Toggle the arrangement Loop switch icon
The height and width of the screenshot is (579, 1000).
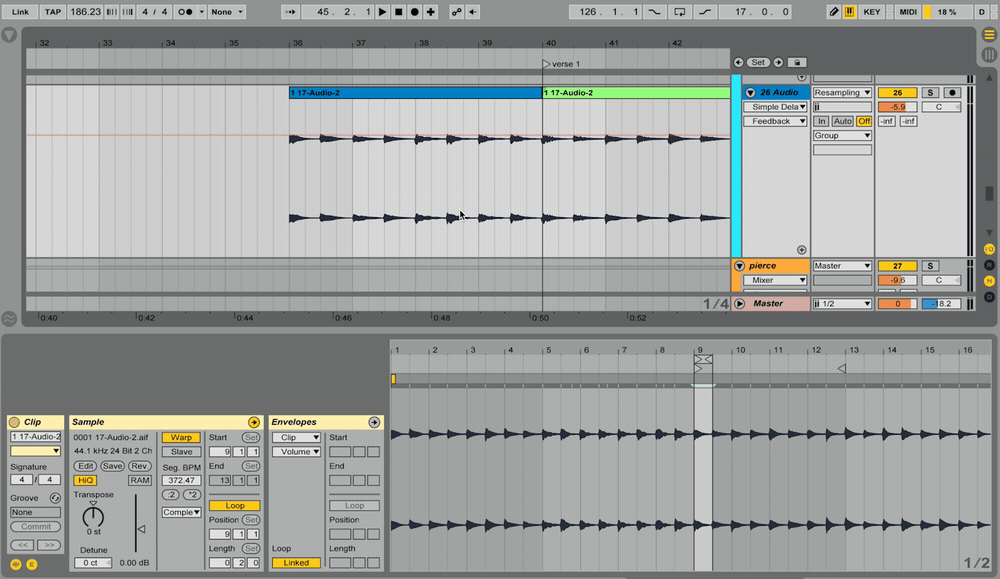[x=680, y=11]
